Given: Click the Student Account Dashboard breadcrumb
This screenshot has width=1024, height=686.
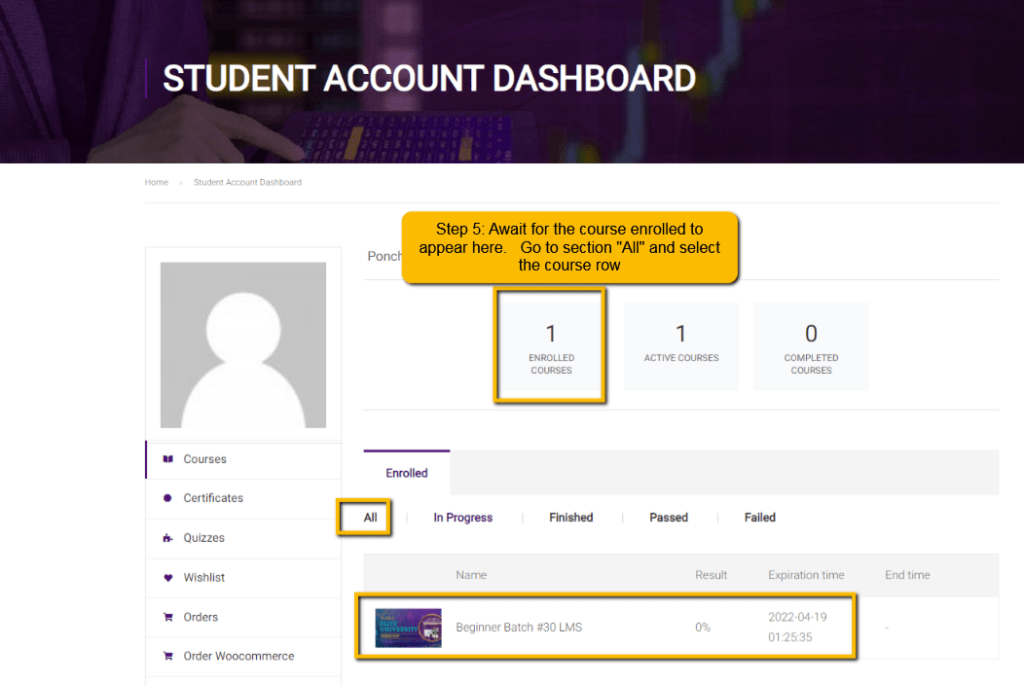Looking at the screenshot, I should 247,183.
